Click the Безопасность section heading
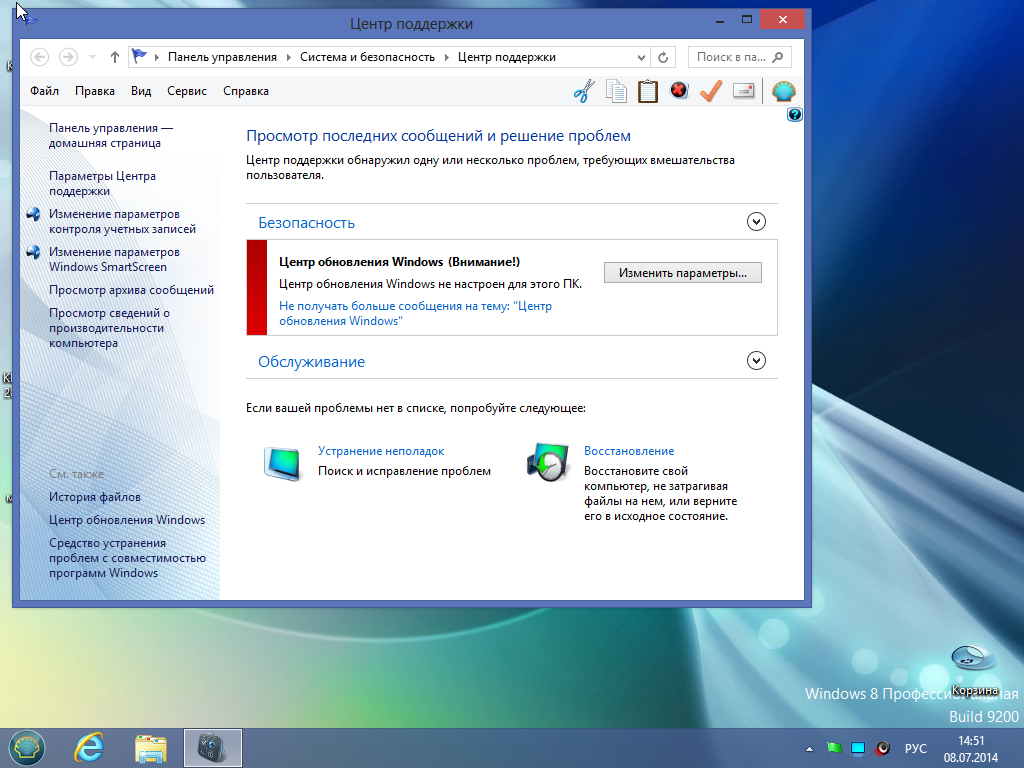The image size is (1024, 768). (306, 223)
